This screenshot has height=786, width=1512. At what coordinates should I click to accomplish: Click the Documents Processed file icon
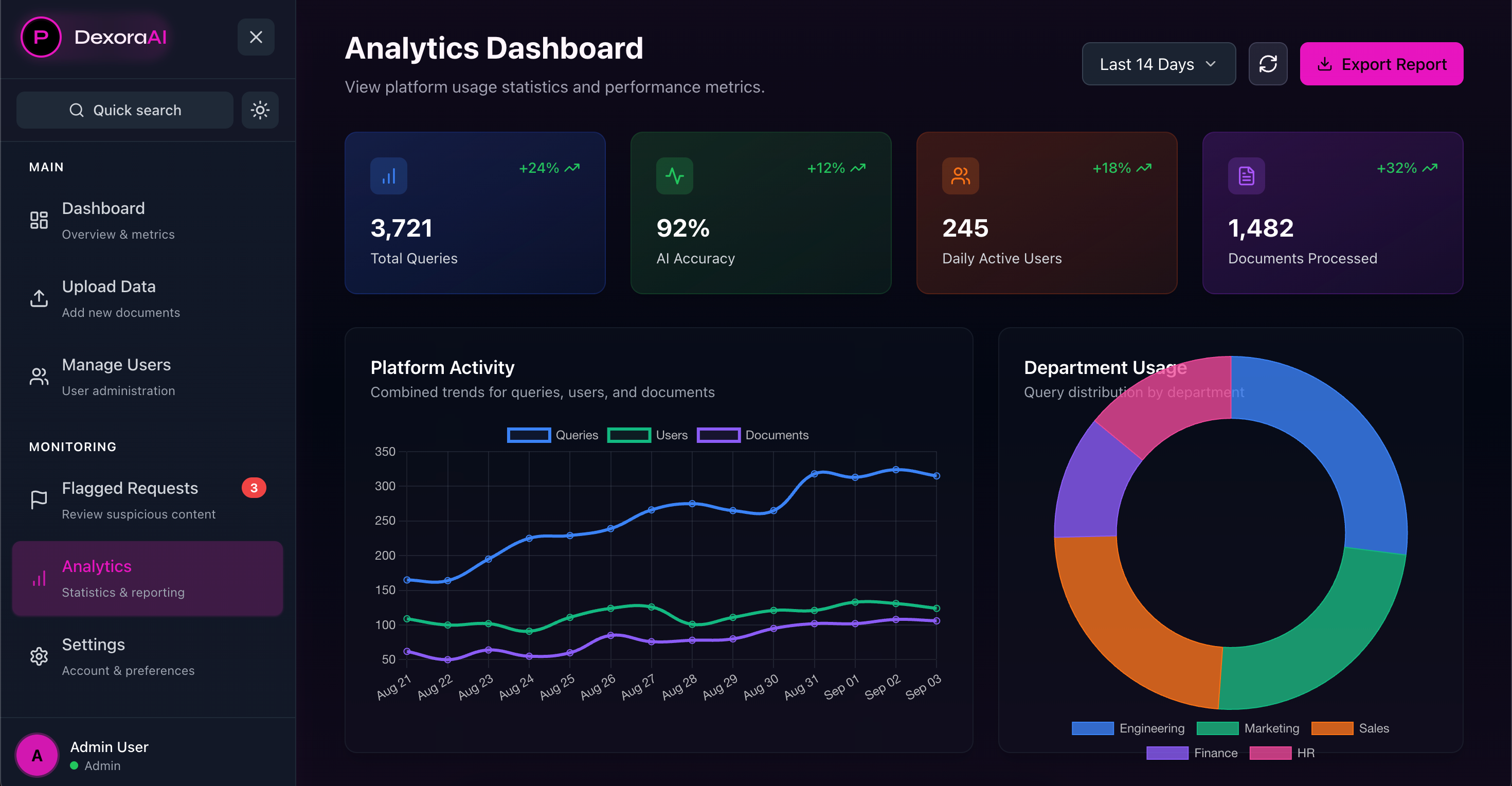tap(1246, 175)
